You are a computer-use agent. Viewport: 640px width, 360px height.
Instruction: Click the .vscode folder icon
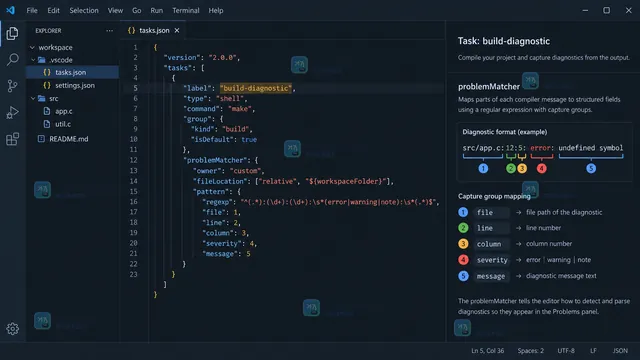click(42, 60)
